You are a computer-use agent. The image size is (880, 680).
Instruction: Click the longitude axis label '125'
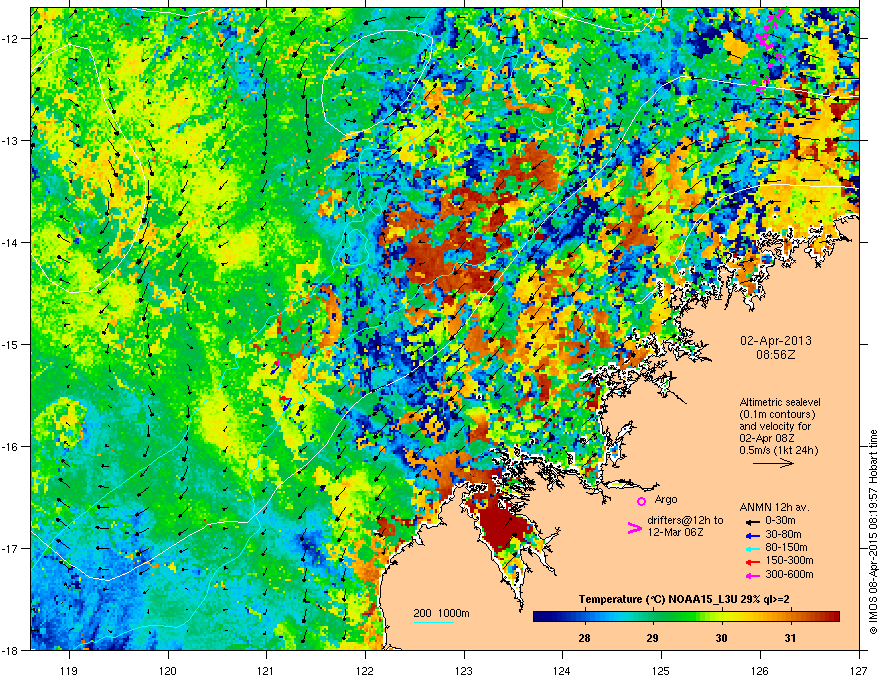coord(661,671)
